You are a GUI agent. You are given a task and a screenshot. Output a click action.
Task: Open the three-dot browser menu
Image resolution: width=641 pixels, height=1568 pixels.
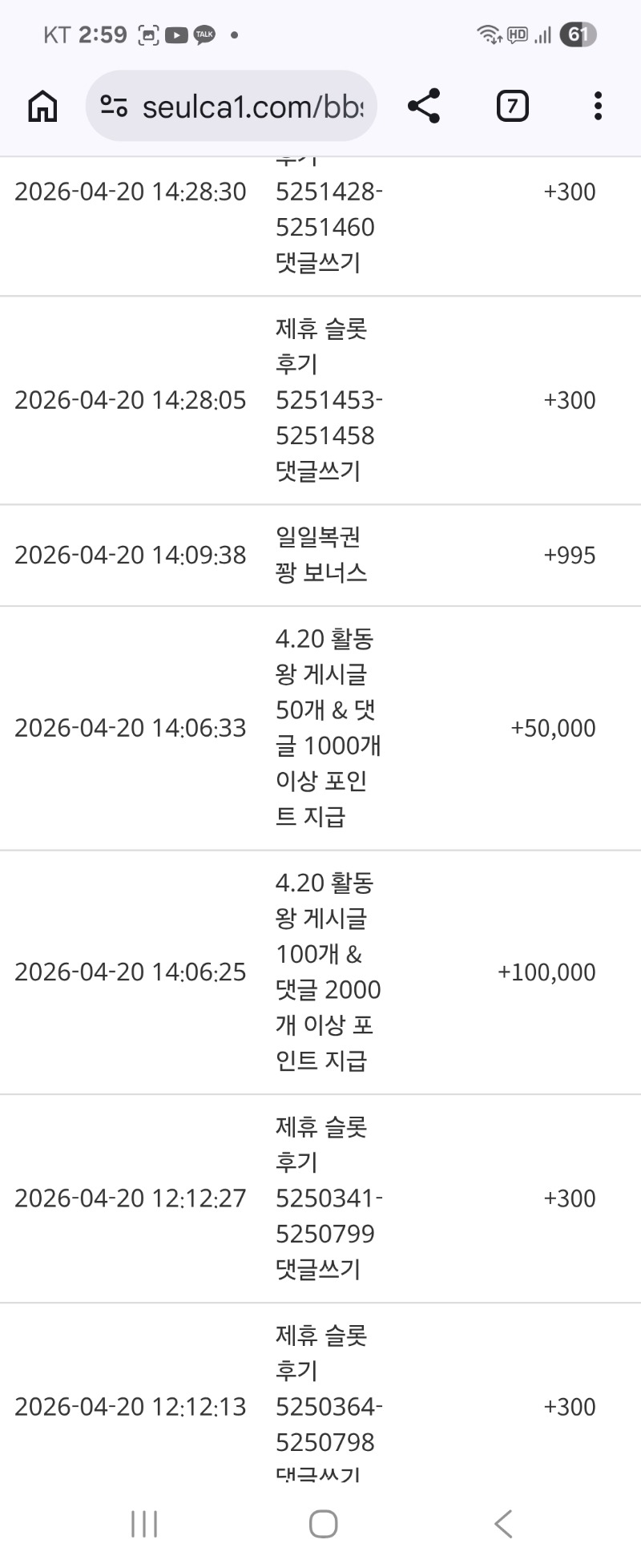point(598,106)
